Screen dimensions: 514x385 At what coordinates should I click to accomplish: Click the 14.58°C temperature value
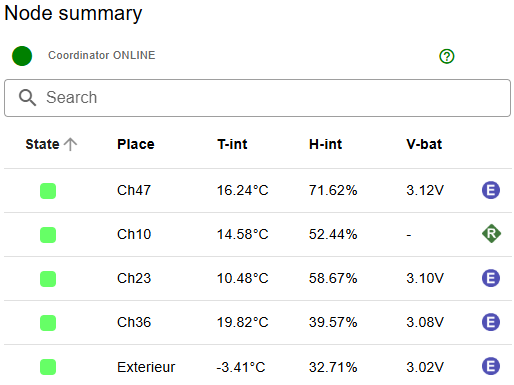(x=243, y=234)
